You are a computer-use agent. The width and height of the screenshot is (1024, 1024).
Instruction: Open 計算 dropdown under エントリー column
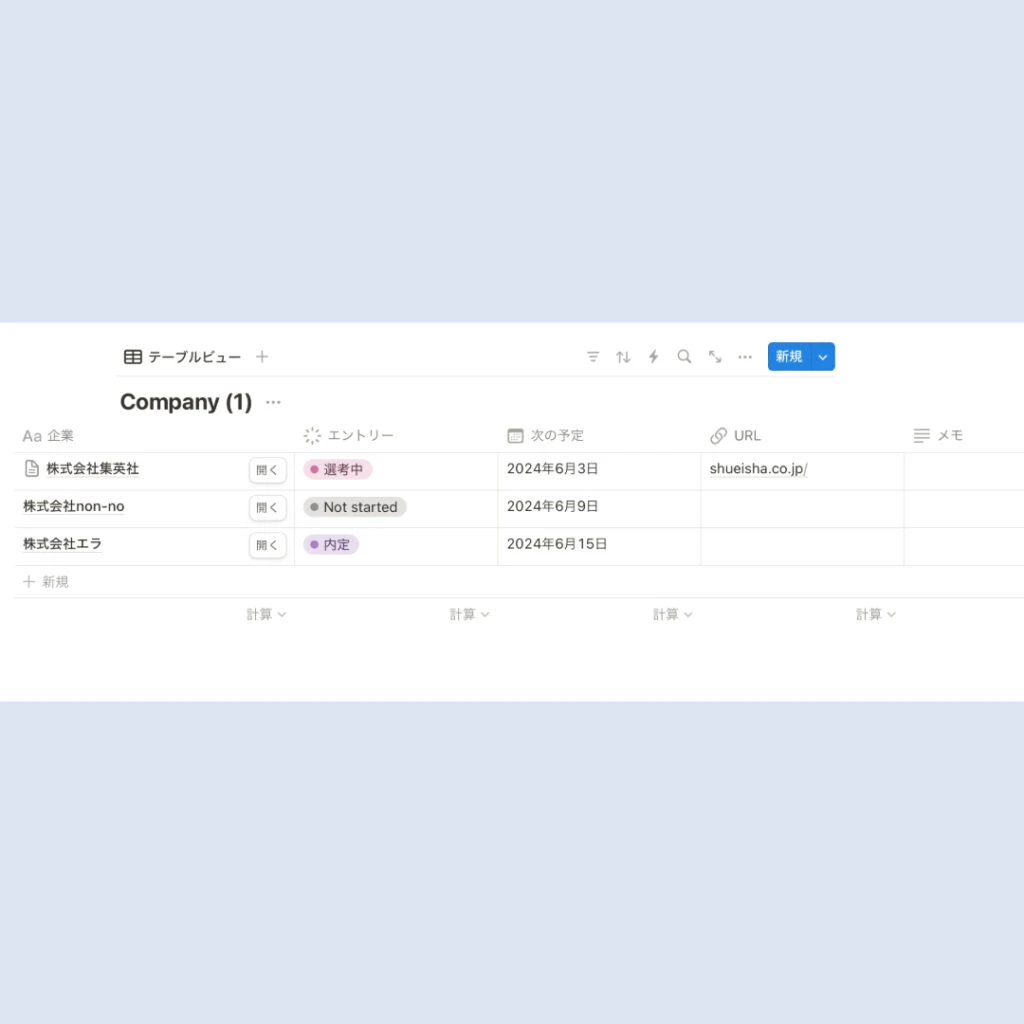coord(470,615)
